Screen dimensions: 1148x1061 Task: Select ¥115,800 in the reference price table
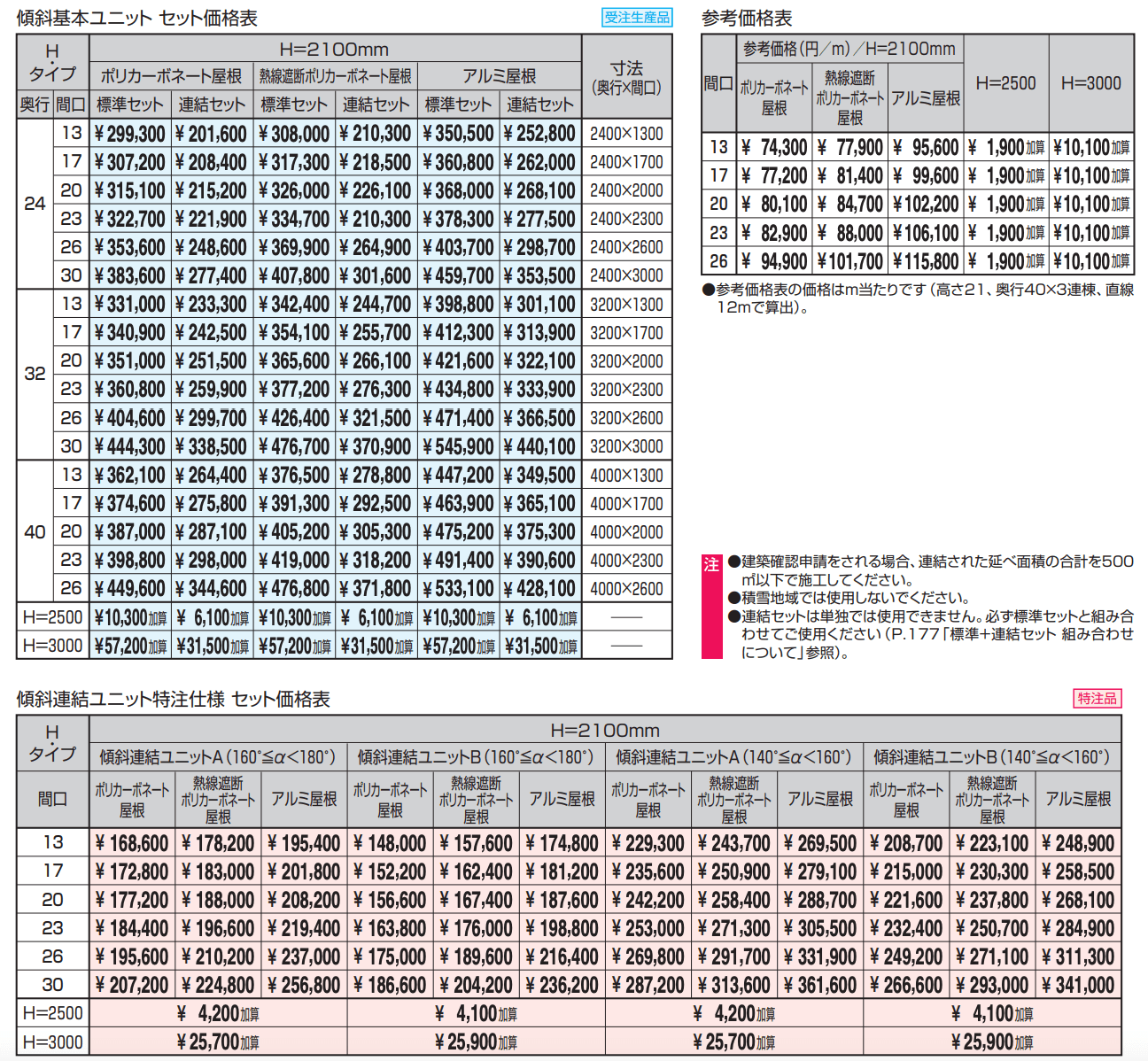(x=926, y=261)
